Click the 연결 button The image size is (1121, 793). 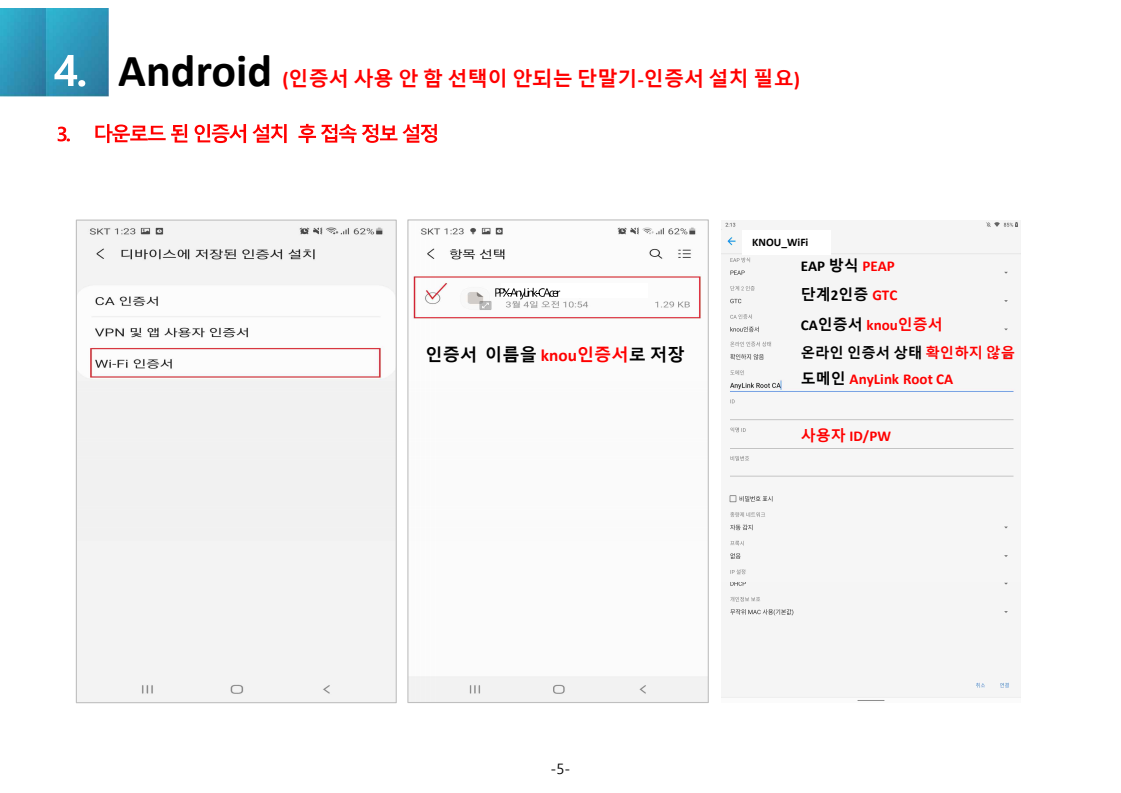1004,685
